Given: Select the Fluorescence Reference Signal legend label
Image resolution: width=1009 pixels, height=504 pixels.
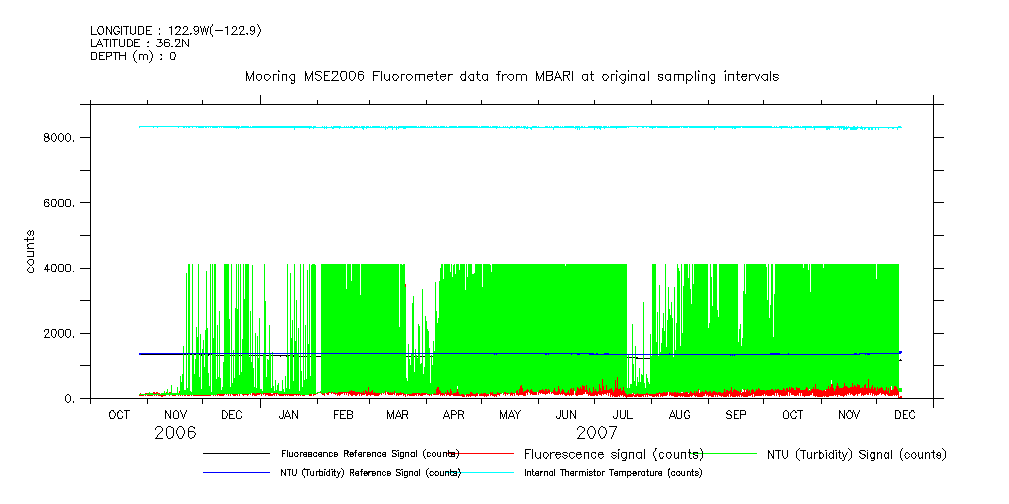Looking at the screenshot, I should (x=370, y=454).
